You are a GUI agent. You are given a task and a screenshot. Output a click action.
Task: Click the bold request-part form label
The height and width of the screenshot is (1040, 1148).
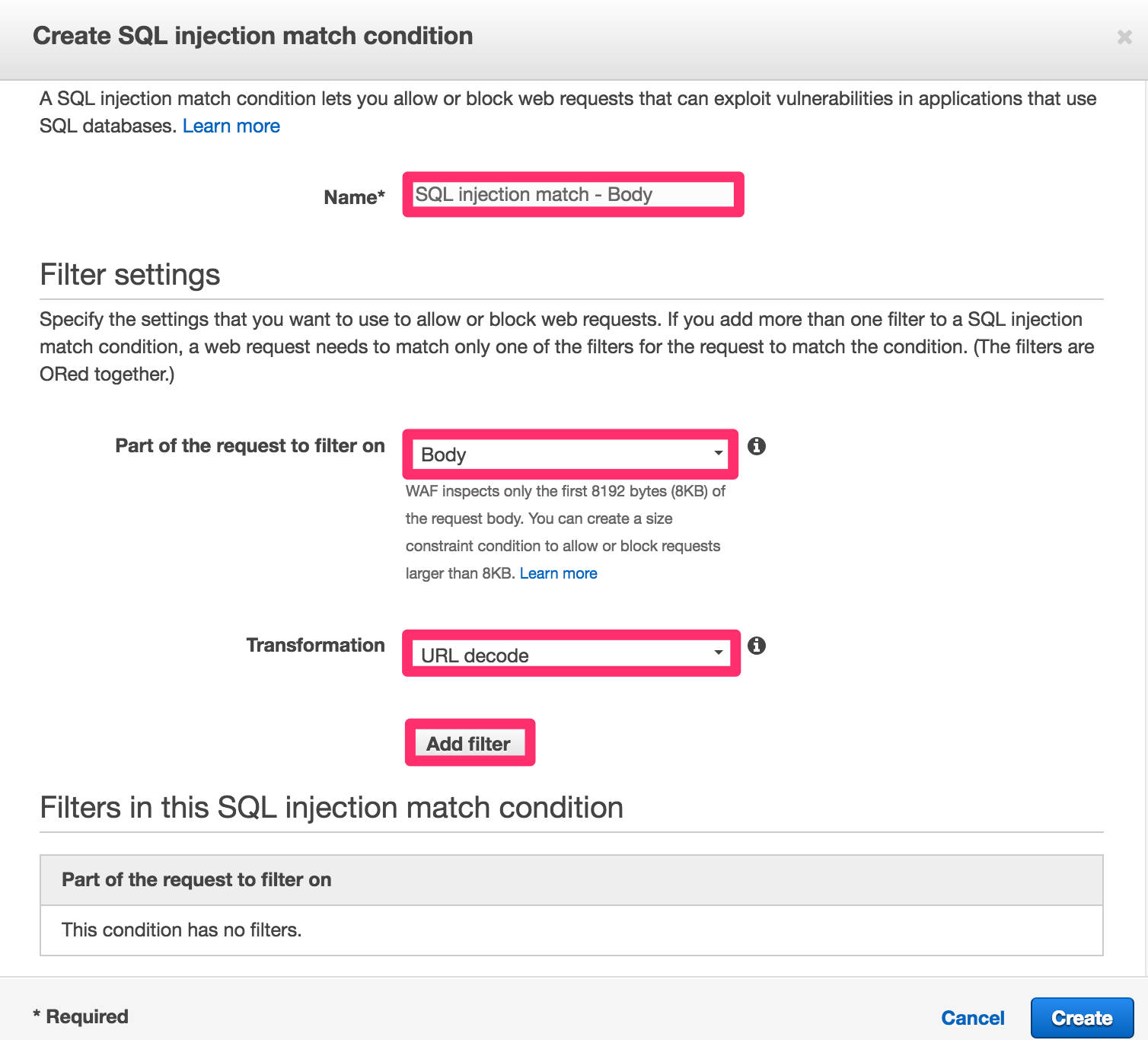(x=250, y=445)
